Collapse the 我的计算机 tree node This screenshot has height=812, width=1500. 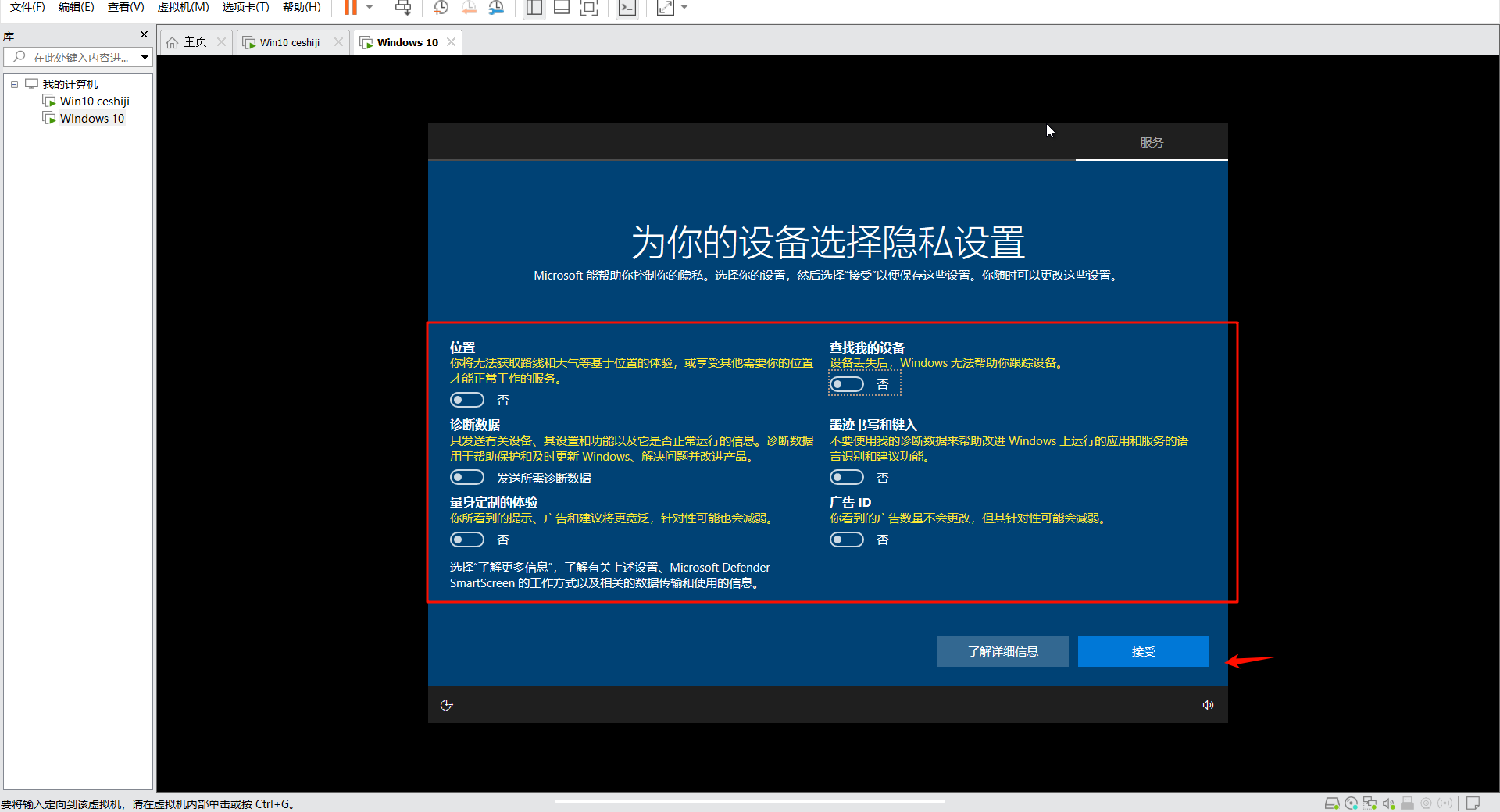tap(14, 84)
